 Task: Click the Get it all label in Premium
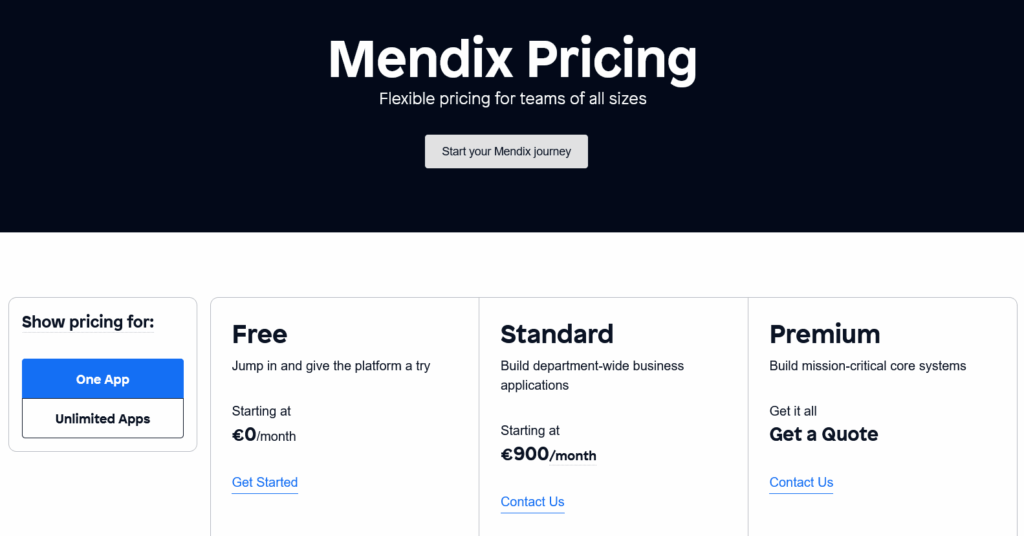tap(793, 411)
